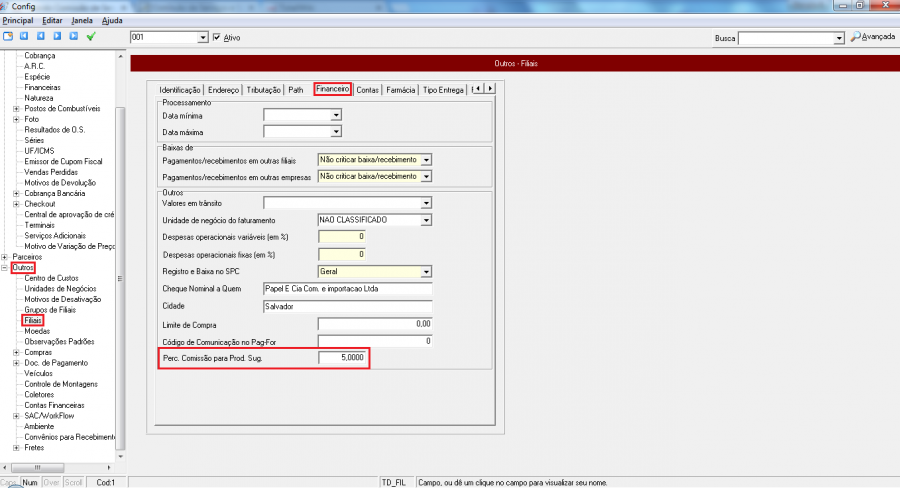Viewport: 900px width, 488px height.
Task: Click the Avançada search button
Action: [872, 38]
